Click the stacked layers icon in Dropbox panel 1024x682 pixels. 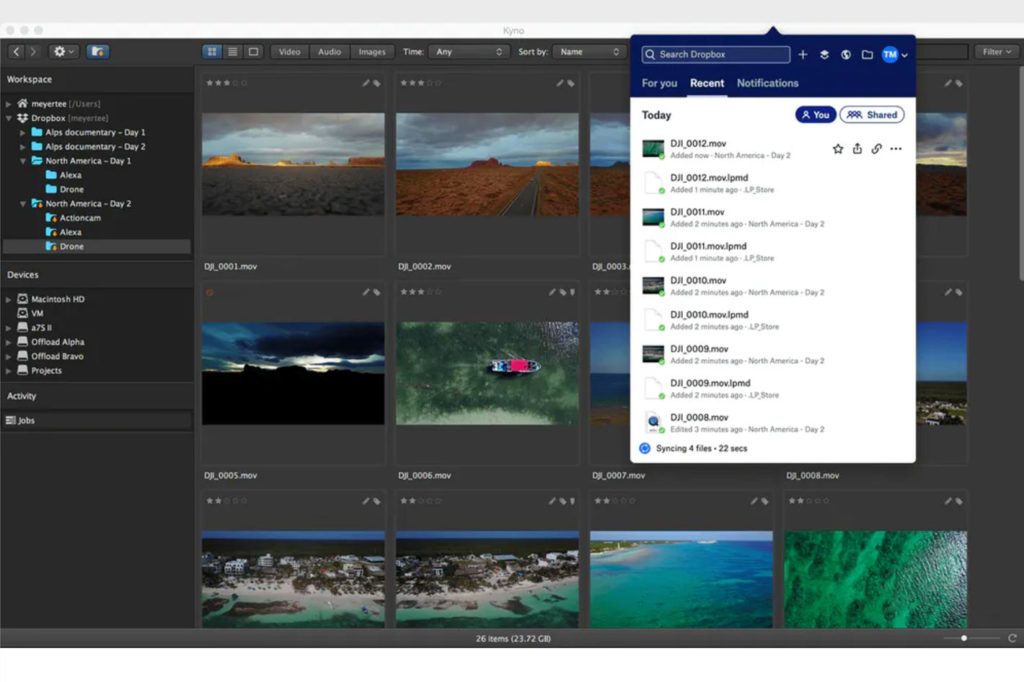tap(824, 55)
